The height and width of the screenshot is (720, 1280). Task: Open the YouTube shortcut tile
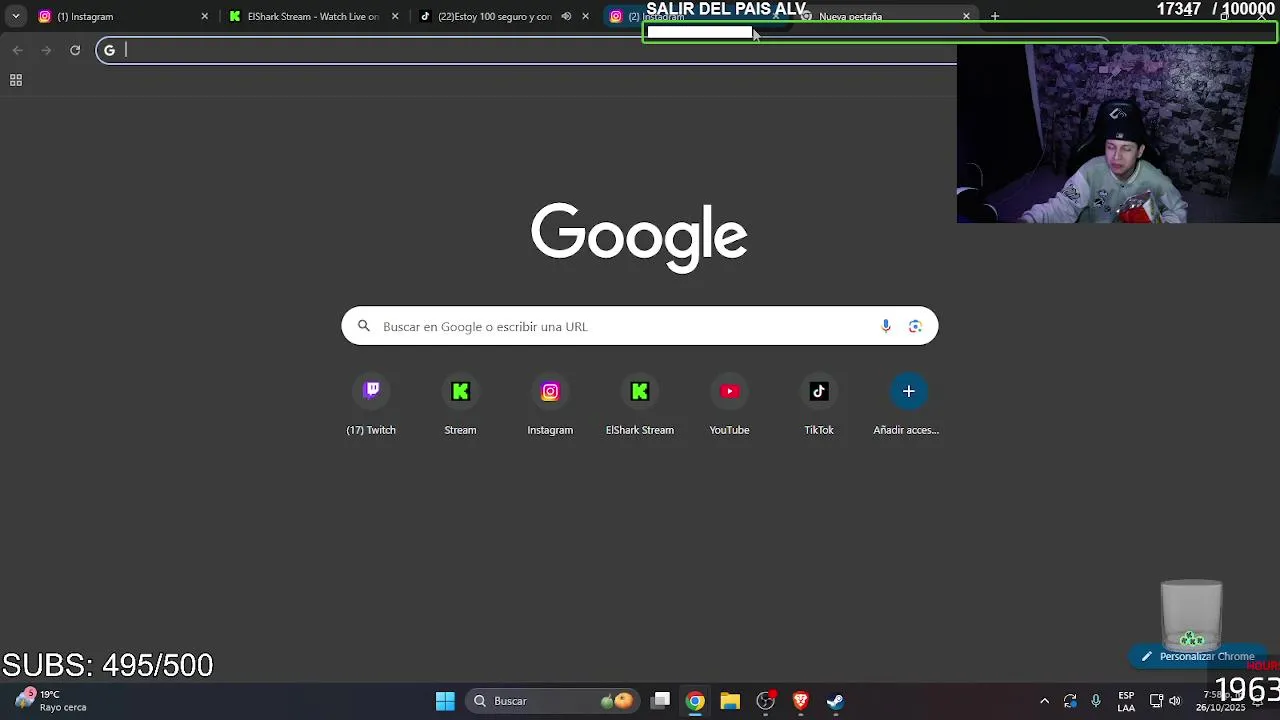[x=729, y=405]
